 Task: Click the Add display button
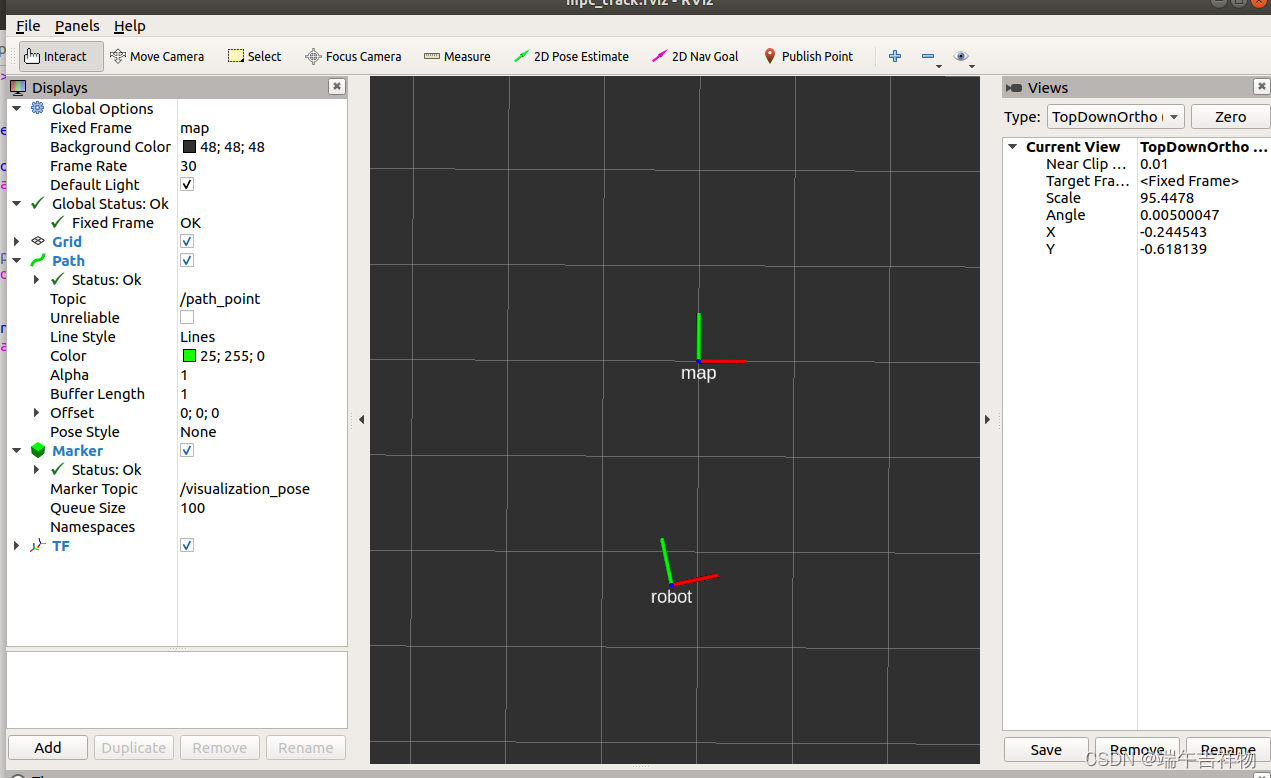(x=48, y=747)
